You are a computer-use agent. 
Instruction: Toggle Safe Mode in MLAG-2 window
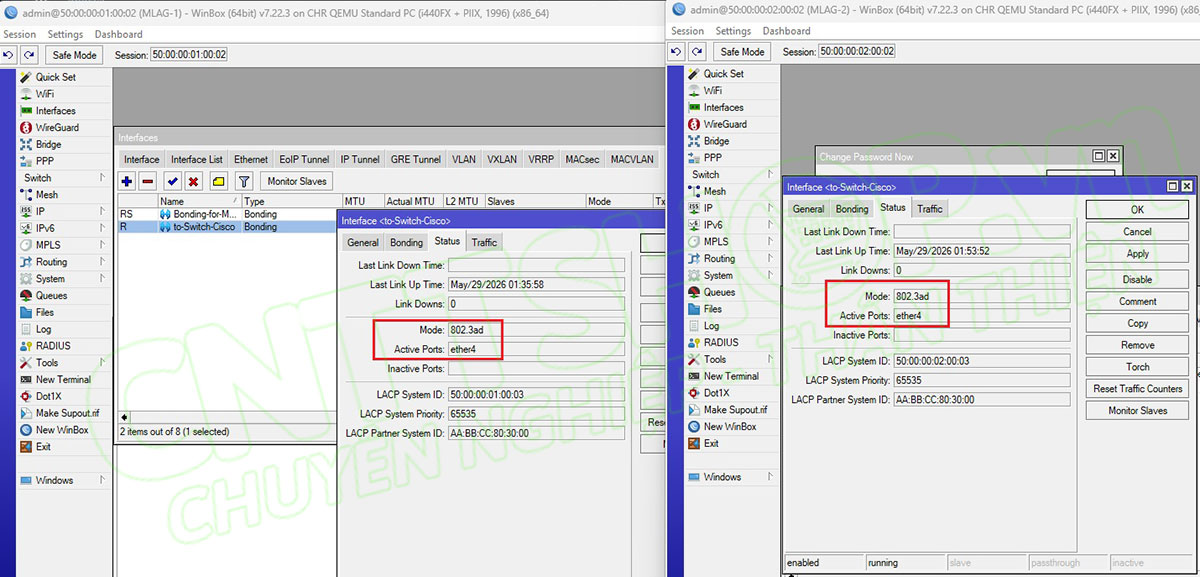point(742,51)
